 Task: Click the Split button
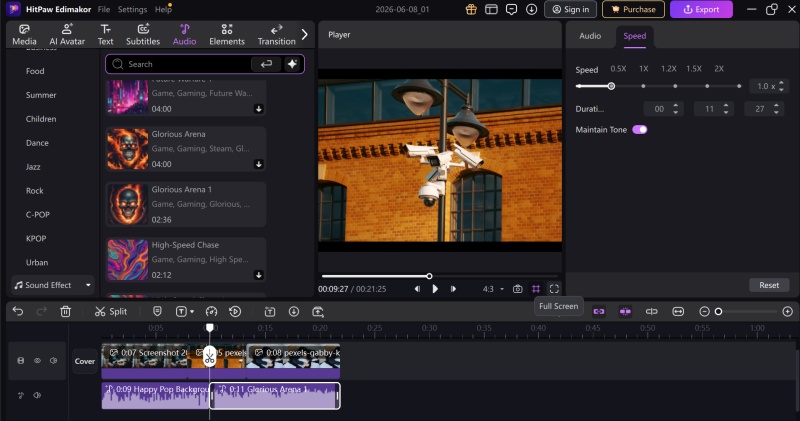(x=111, y=311)
